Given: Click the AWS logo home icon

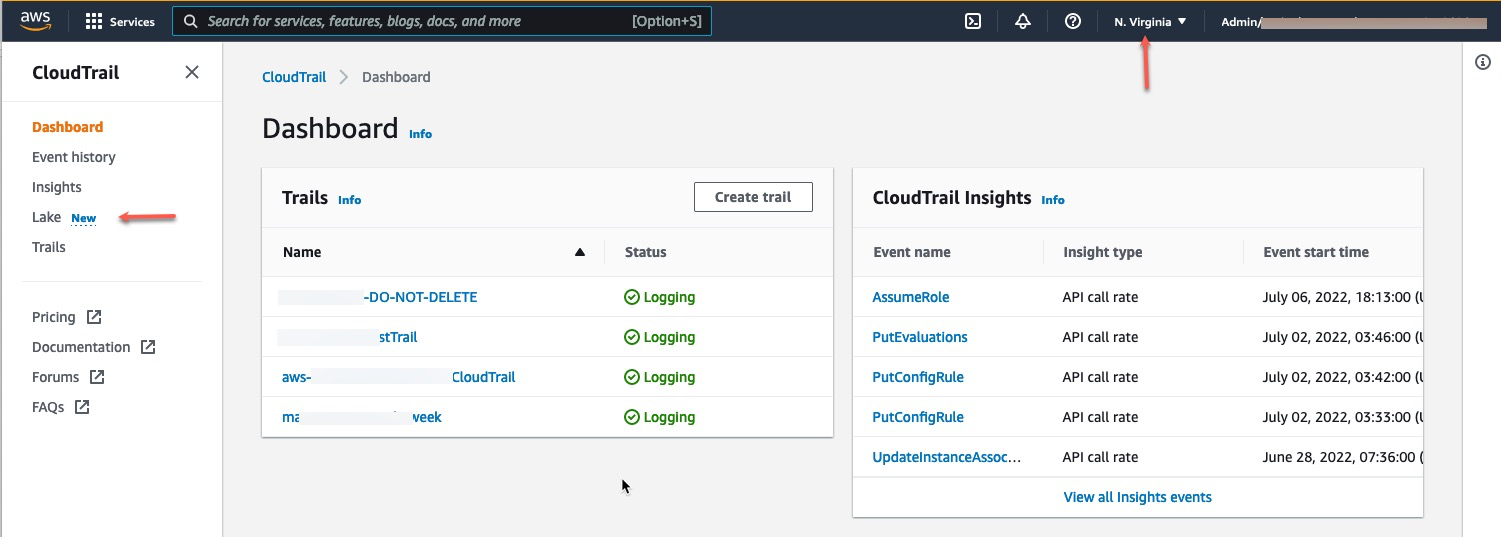Looking at the screenshot, I should click(36, 21).
